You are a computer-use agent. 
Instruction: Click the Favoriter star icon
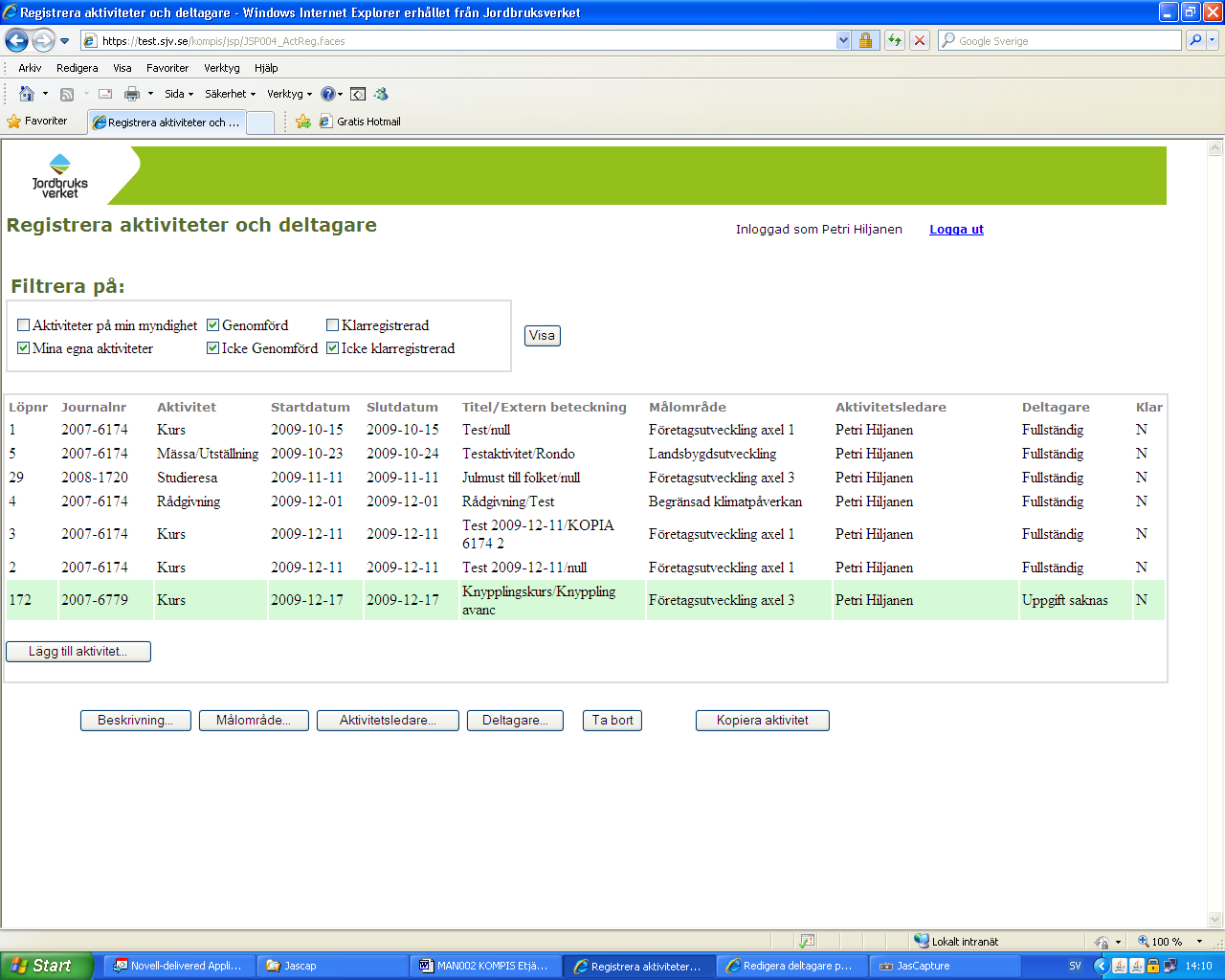[x=13, y=122]
